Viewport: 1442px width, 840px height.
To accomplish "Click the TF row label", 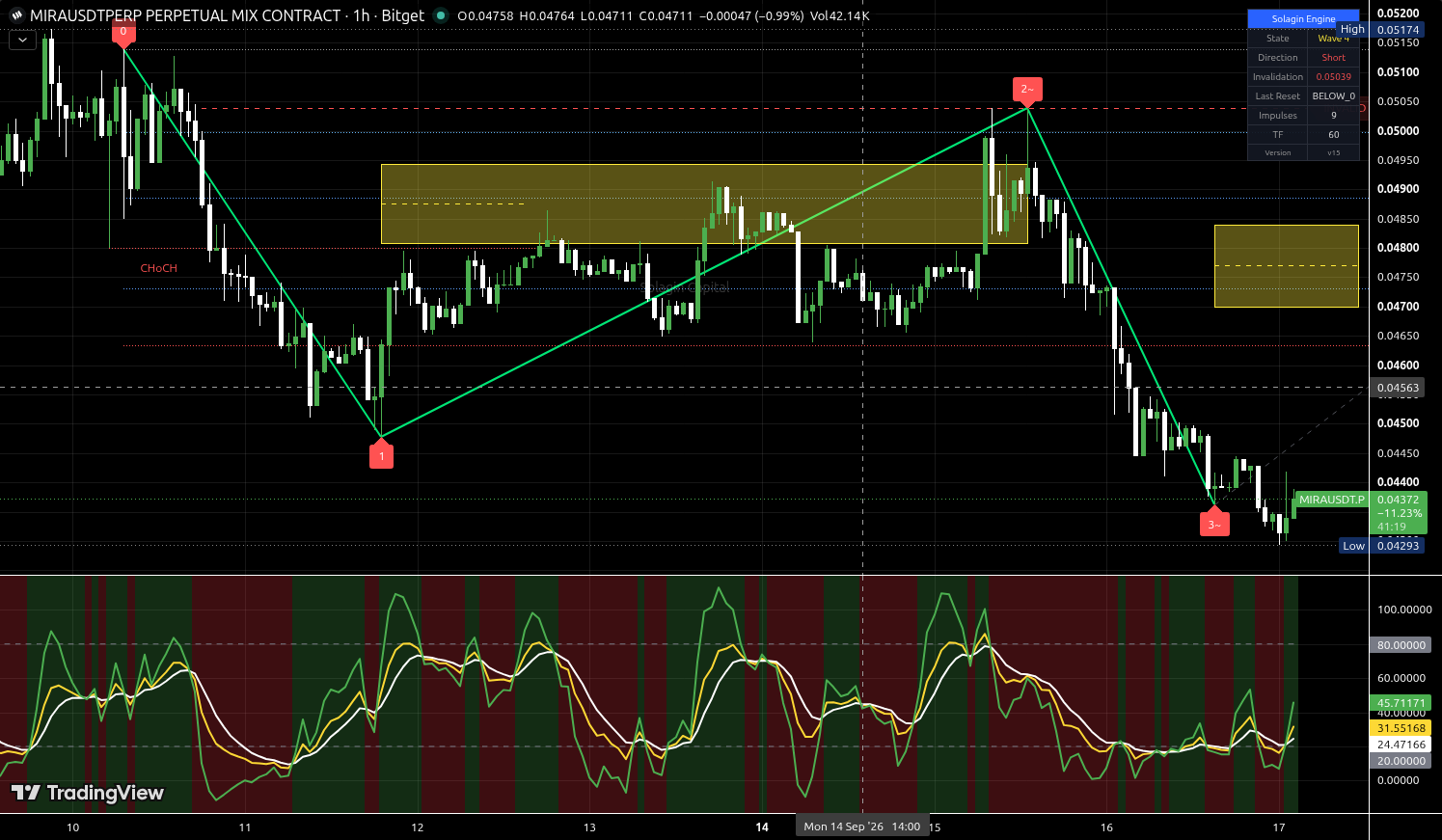I will [1278, 135].
